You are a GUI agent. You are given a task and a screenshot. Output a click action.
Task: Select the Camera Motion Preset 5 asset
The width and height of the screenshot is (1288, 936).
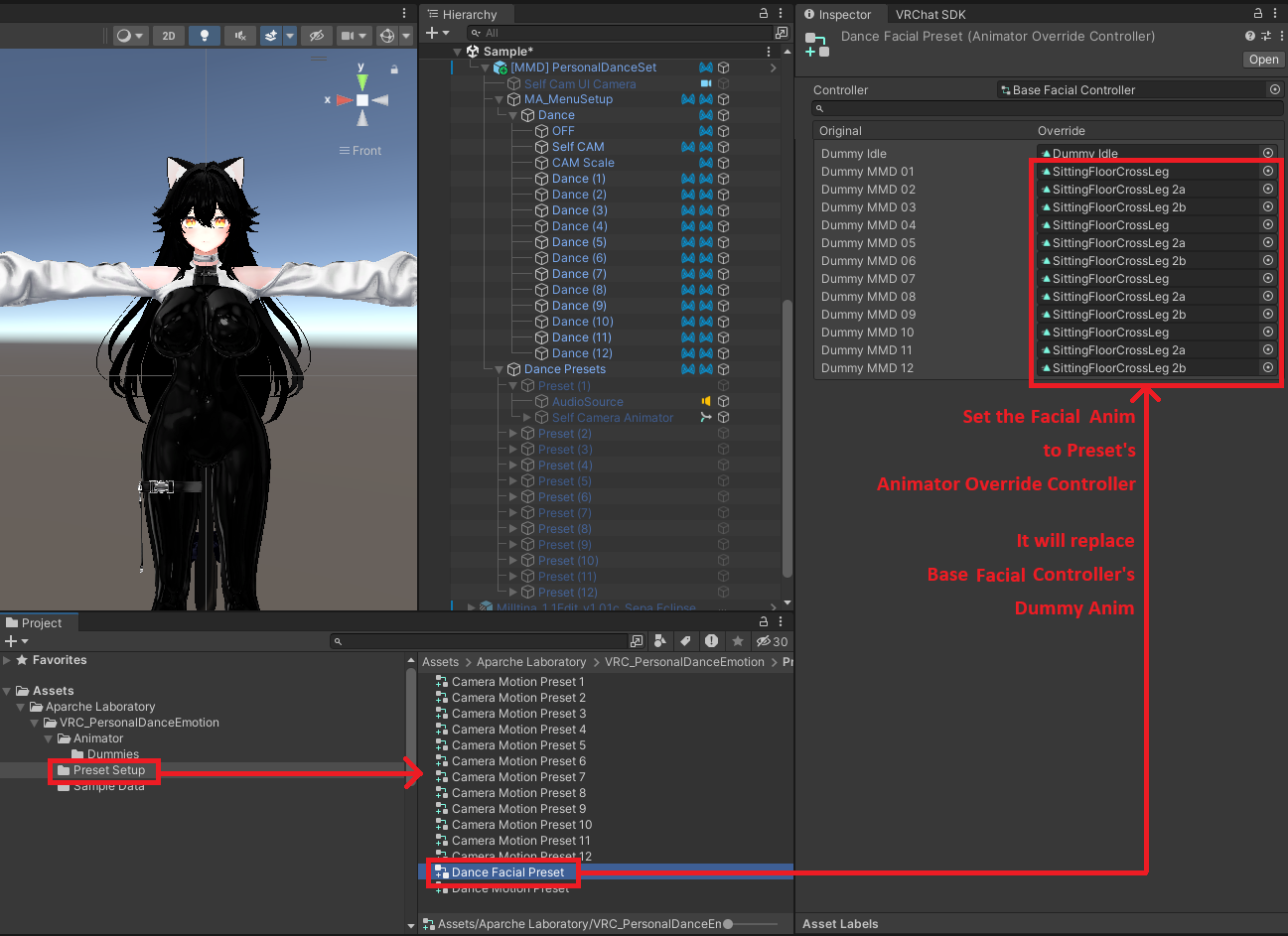[x=517, y=744]
